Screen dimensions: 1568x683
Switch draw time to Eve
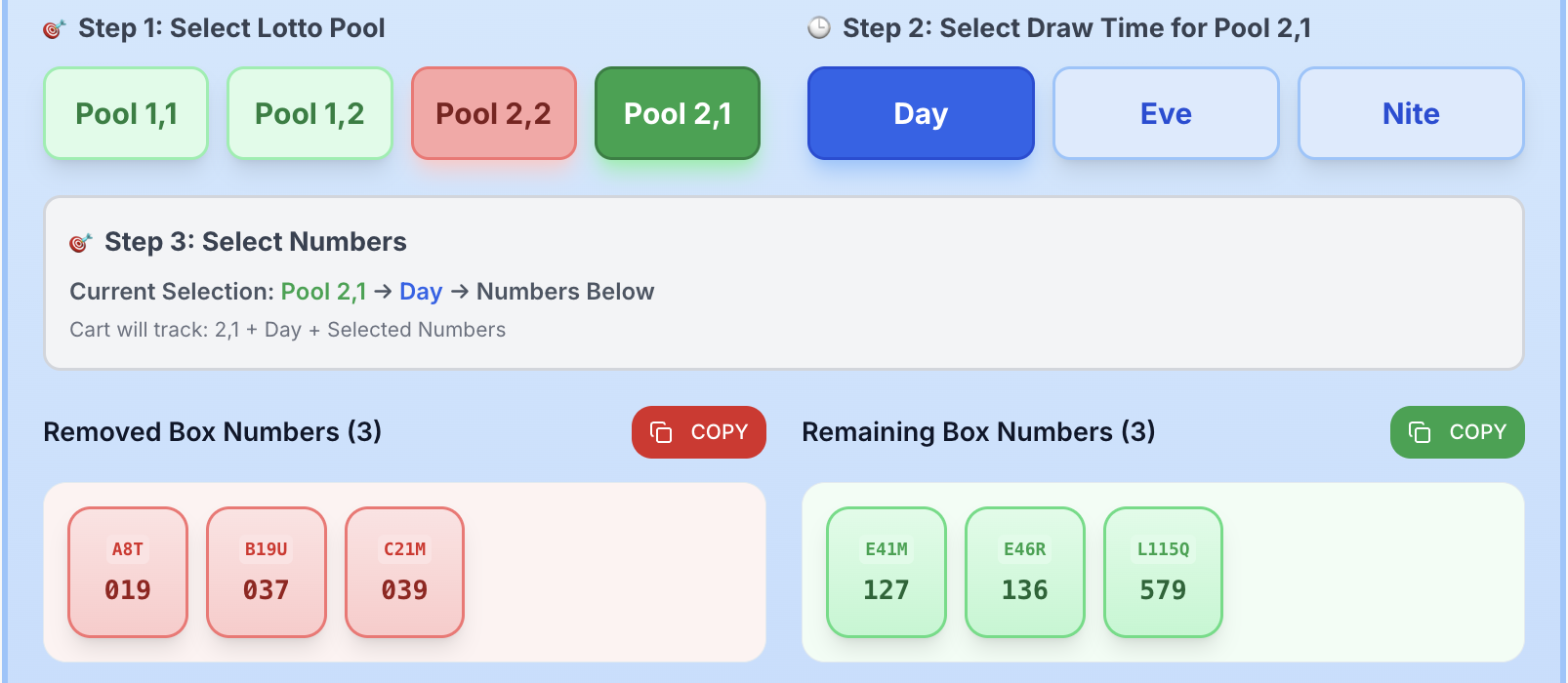pos(1166,113)
